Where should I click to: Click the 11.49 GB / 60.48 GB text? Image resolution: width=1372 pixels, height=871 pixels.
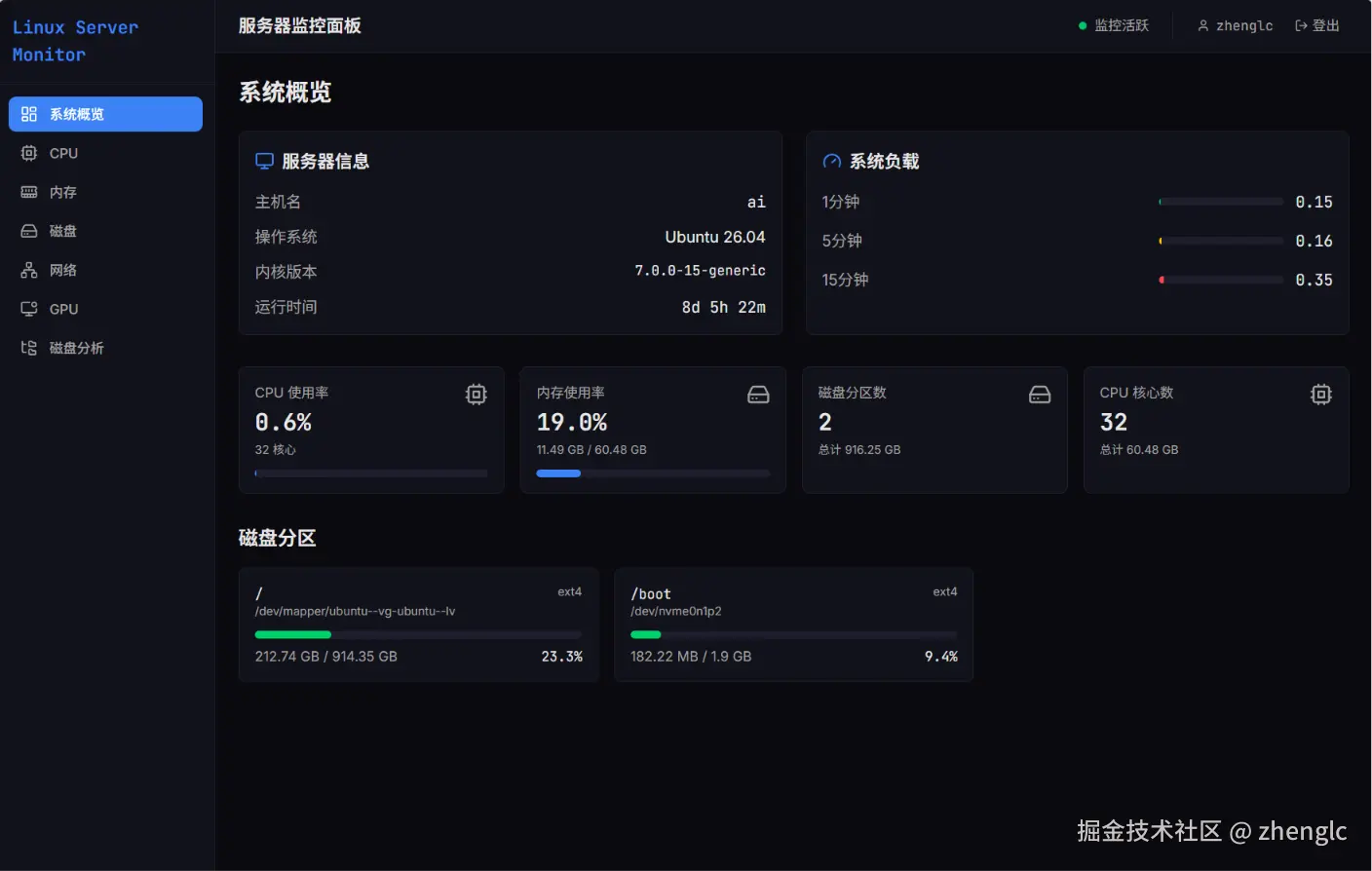tap(591, 450)
